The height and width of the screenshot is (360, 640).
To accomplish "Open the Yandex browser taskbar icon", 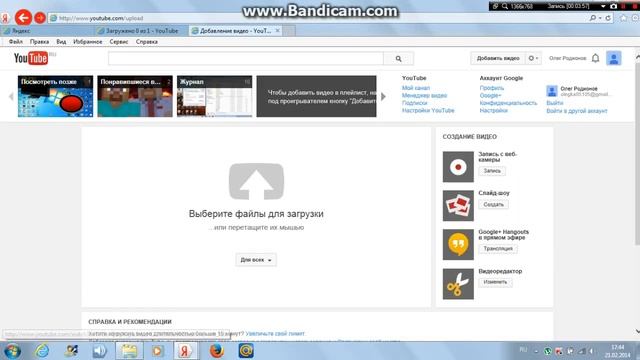I will [185, 351].
